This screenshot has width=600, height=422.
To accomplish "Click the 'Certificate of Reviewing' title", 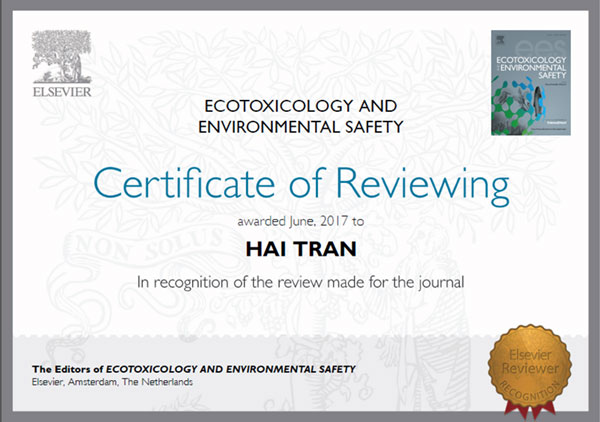I will pyautogui.click(x=301, y=186).
